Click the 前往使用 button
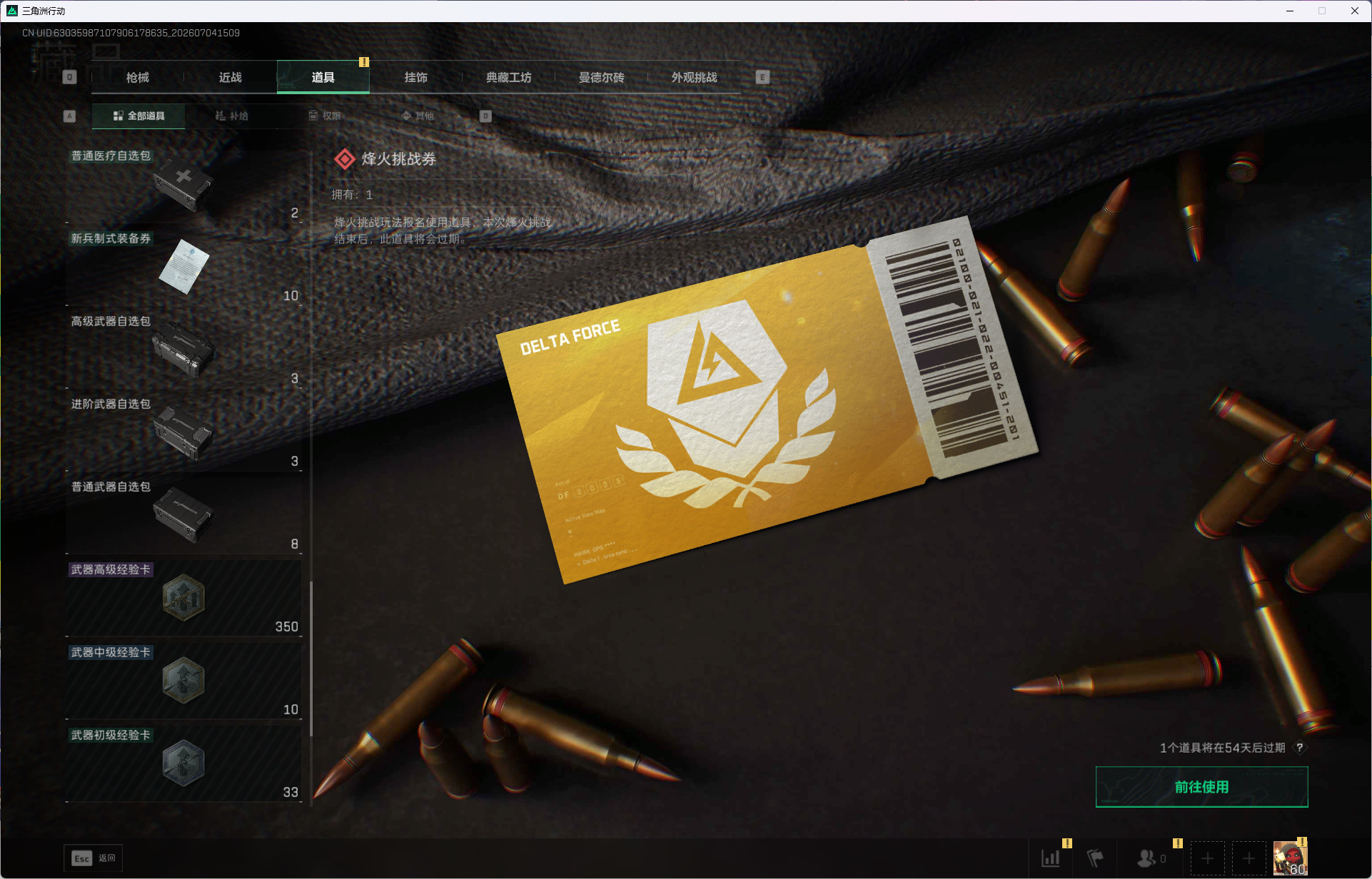The width and height of the screenshot is (1372, 879). (1202, 787)
